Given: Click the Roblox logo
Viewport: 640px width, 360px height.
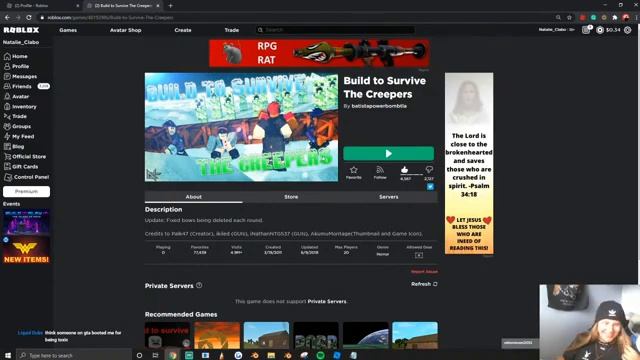Looking at the screenshot, I should click(x=21, y=30).
